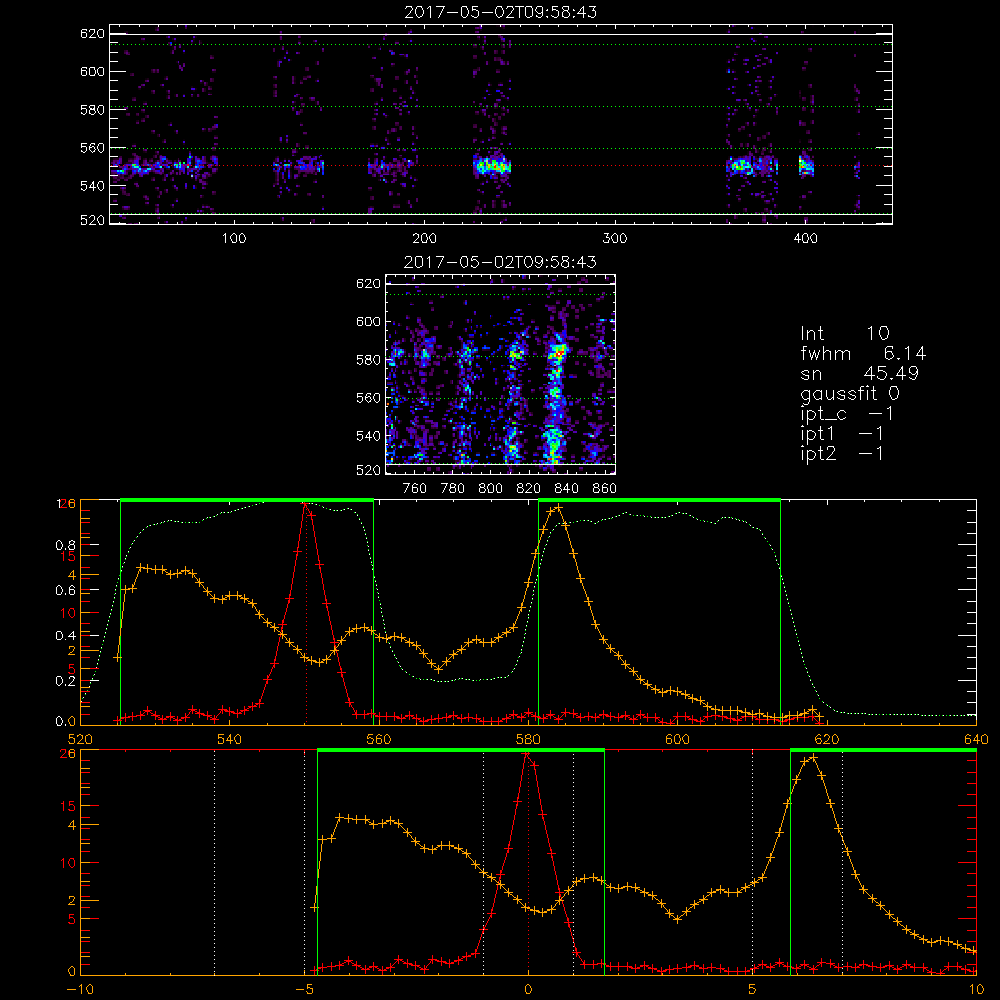Click the 780 x-axis label of middle image

453,489
